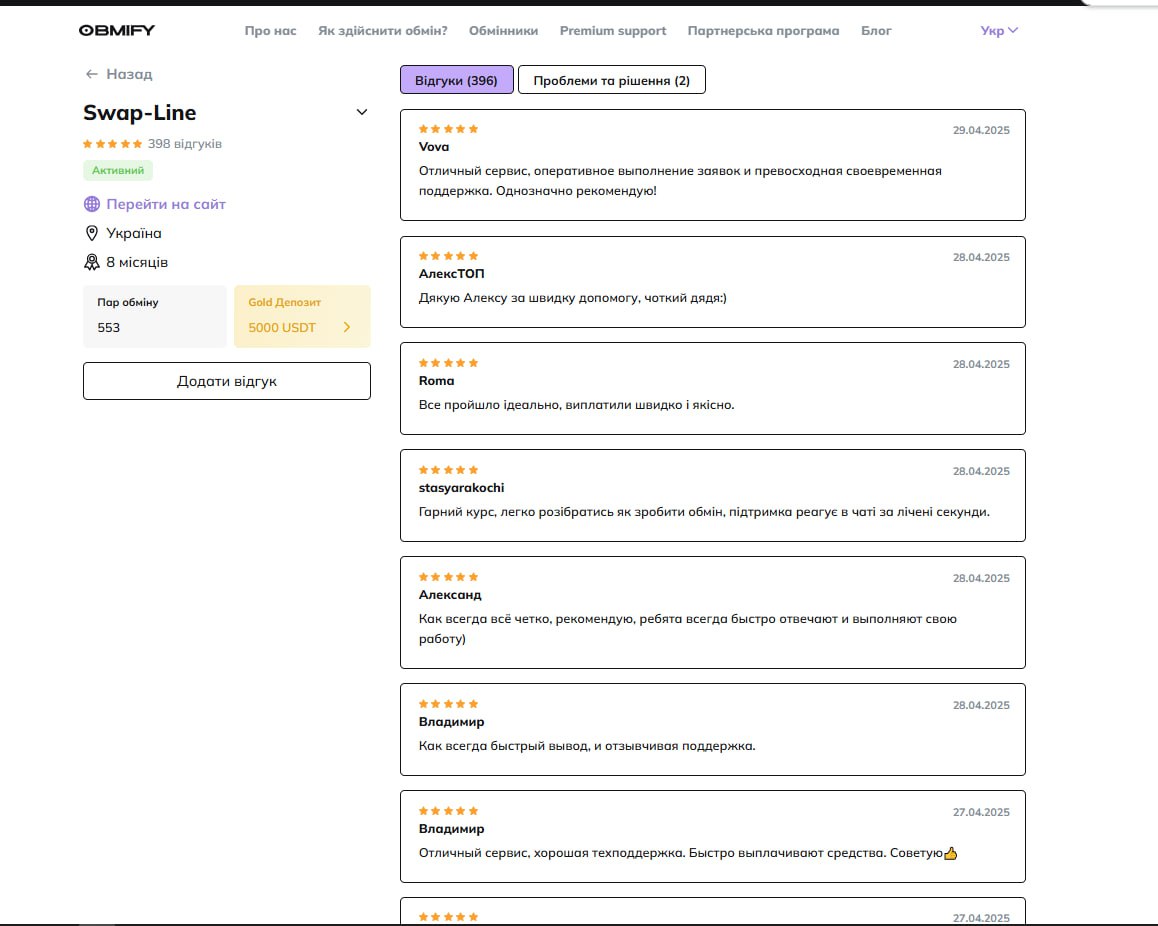Click the star rating on stasyarakochi's review
This screenshot has width=1158, height=926.
click(x=448, y=470)
